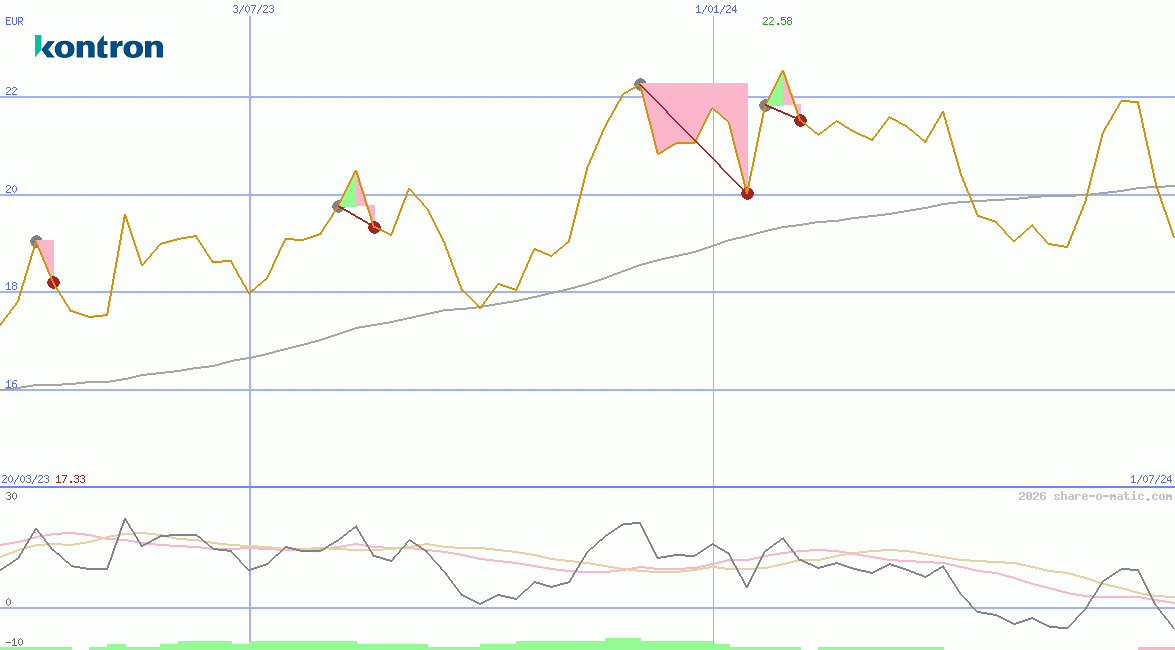Click the red marker on the 20 EUR line
Viewport: 1175px width, 650px height.
(x=747, y=193)
